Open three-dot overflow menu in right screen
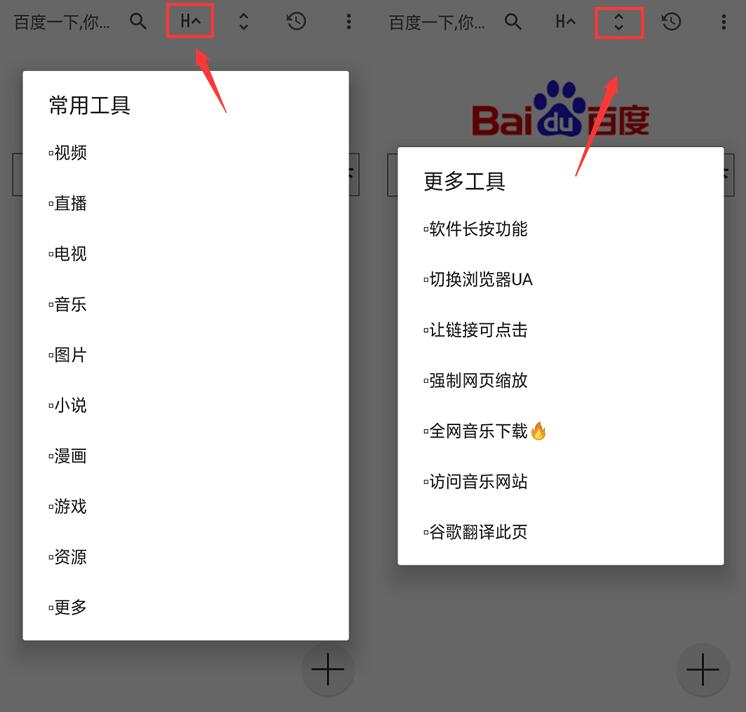This screenshot has width=746, height=712. click(724, 21)
